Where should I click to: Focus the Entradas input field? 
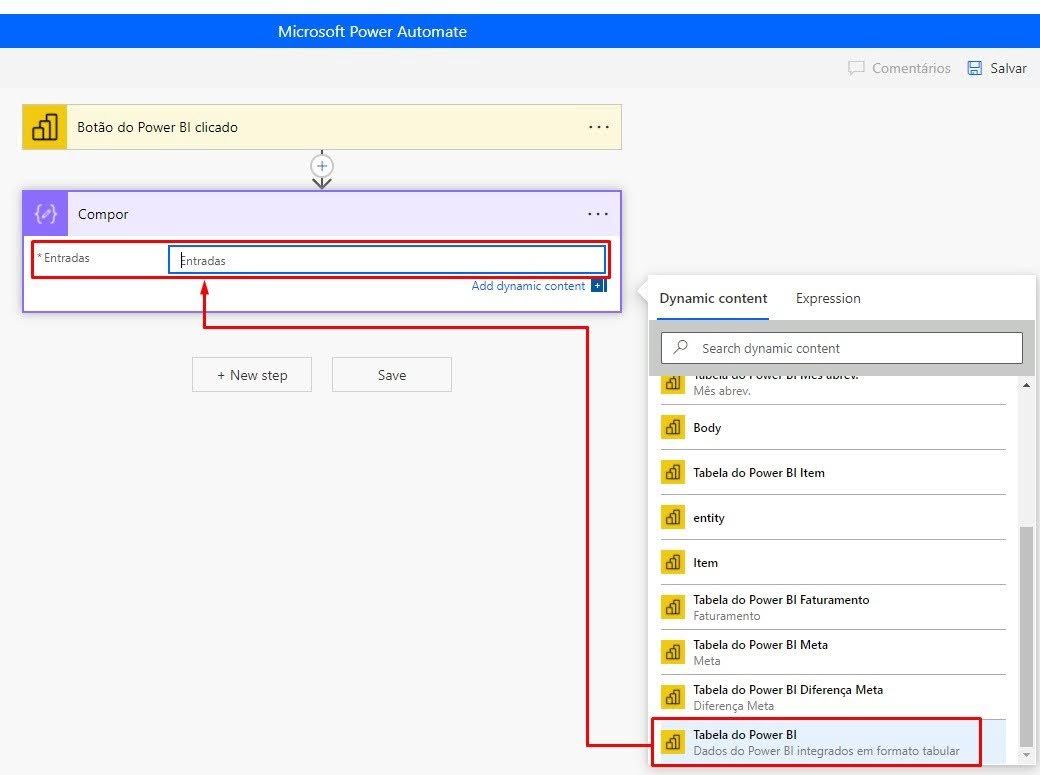coord(387,260)
